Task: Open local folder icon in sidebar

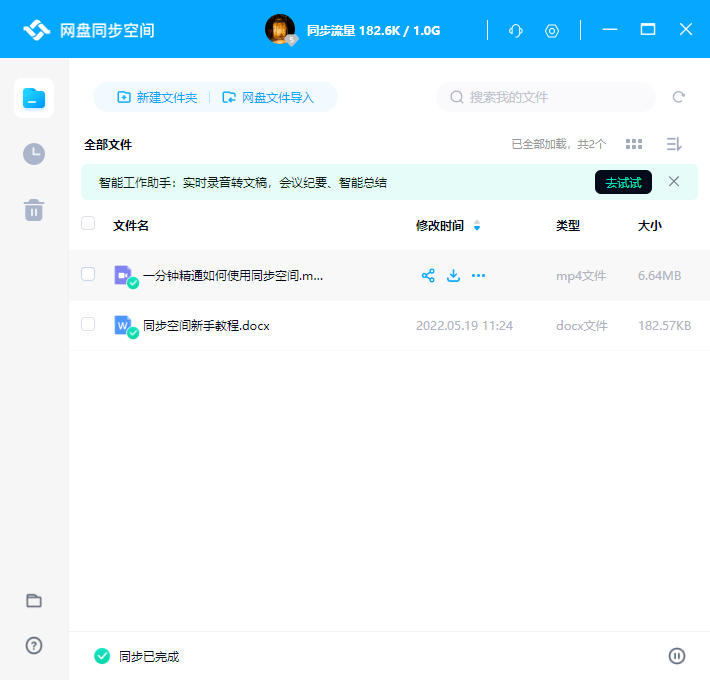Action: tap(34, 601)
